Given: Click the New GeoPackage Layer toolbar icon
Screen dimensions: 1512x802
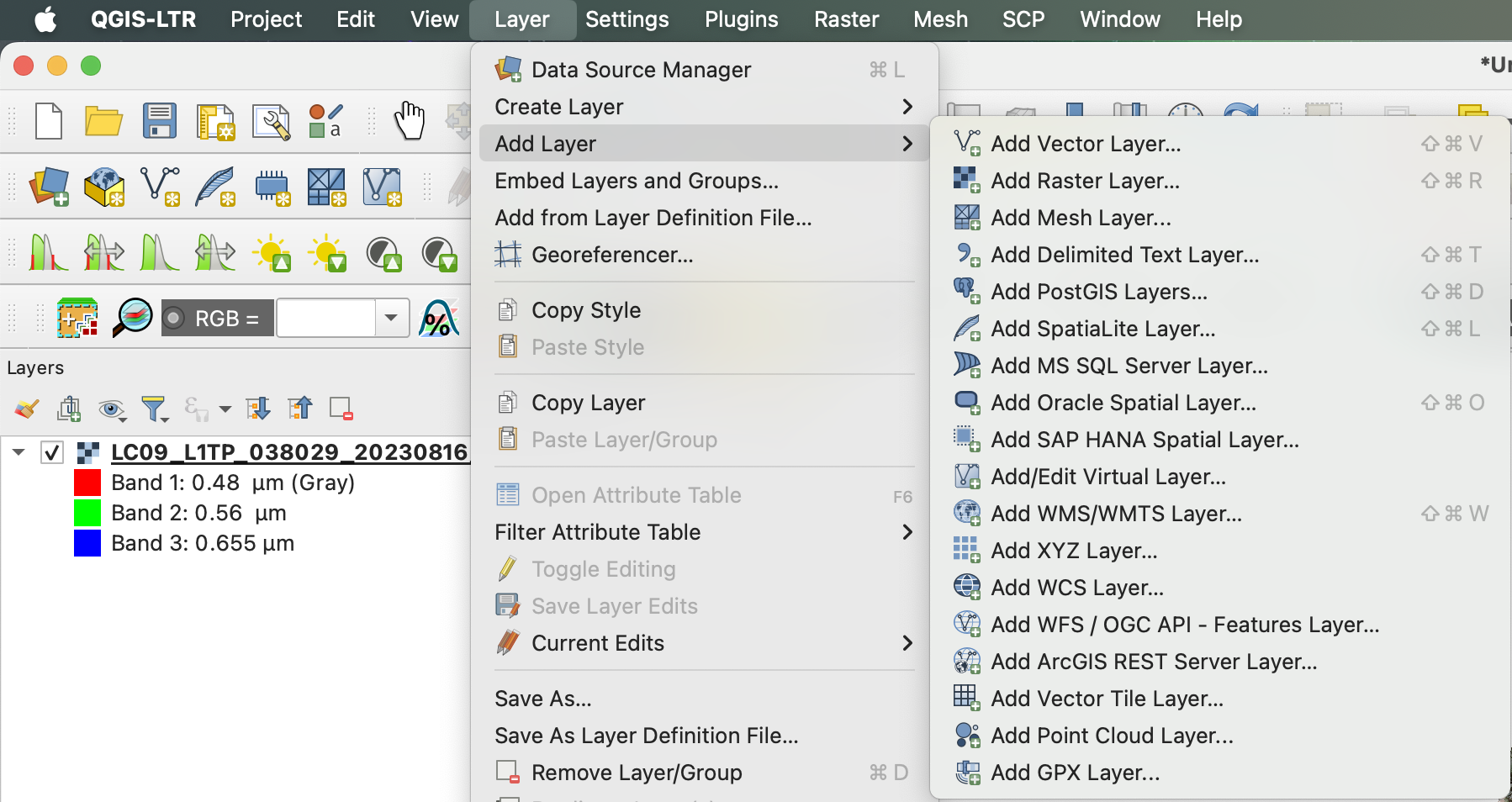Looking at the screenshot, I should 105,187.
